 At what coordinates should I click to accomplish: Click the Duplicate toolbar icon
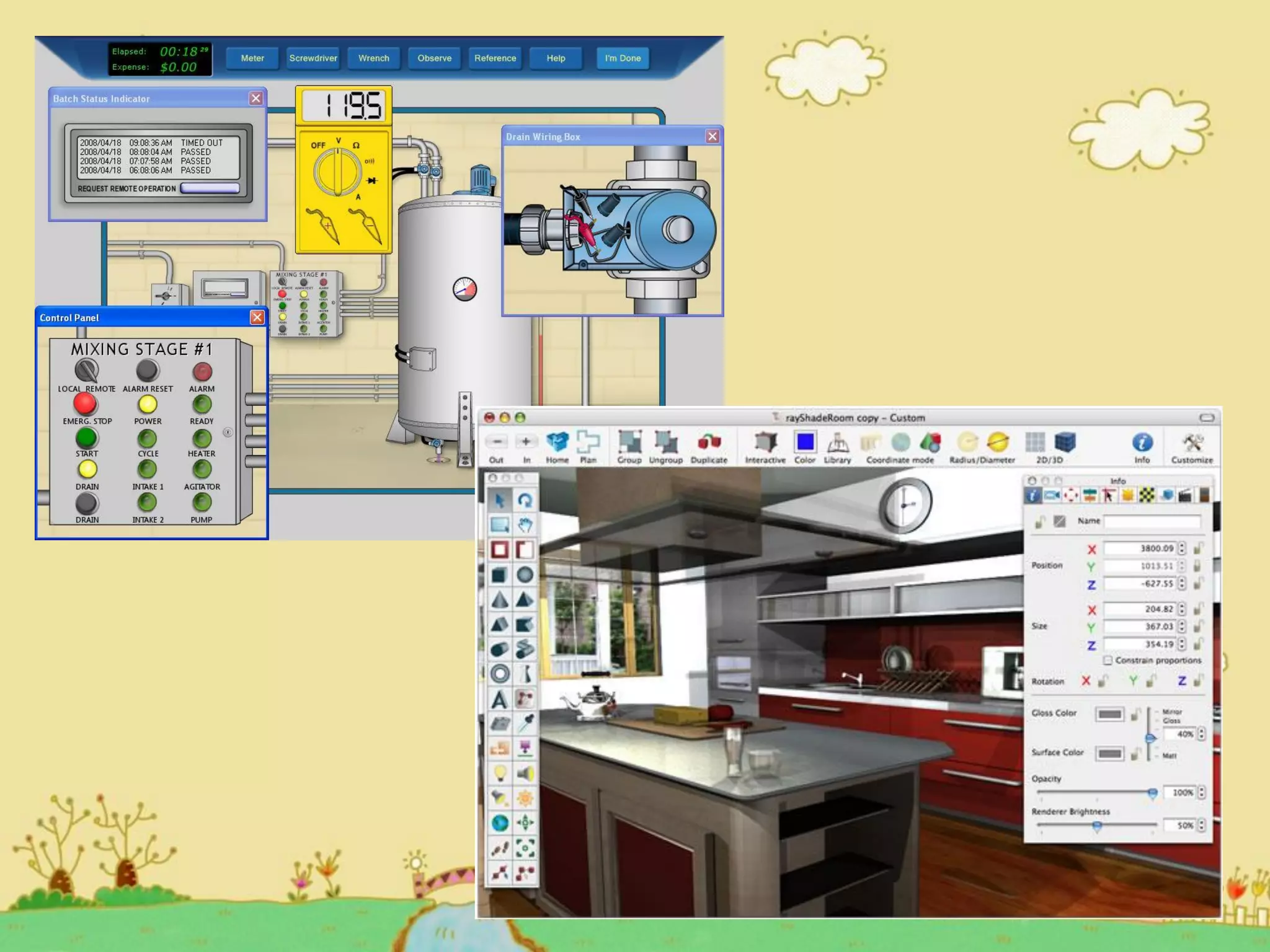click(x=709, y=443)
